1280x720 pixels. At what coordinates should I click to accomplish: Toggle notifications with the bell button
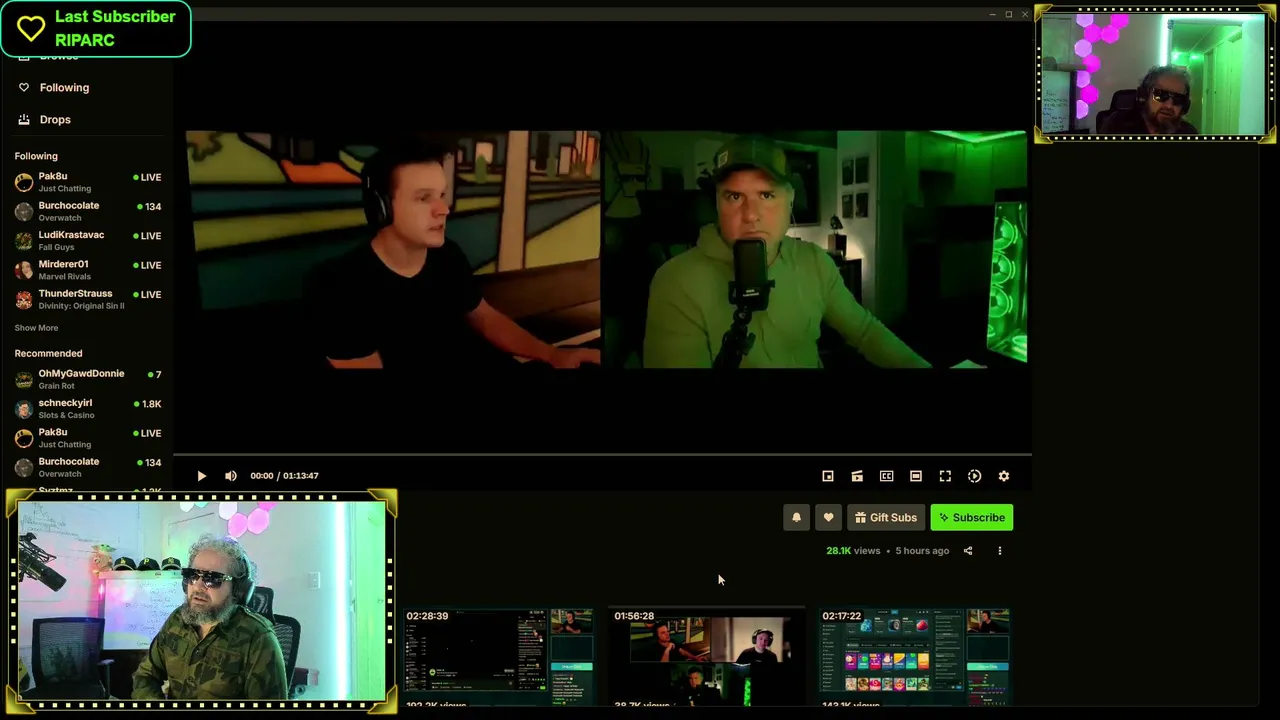coord(796,517)
